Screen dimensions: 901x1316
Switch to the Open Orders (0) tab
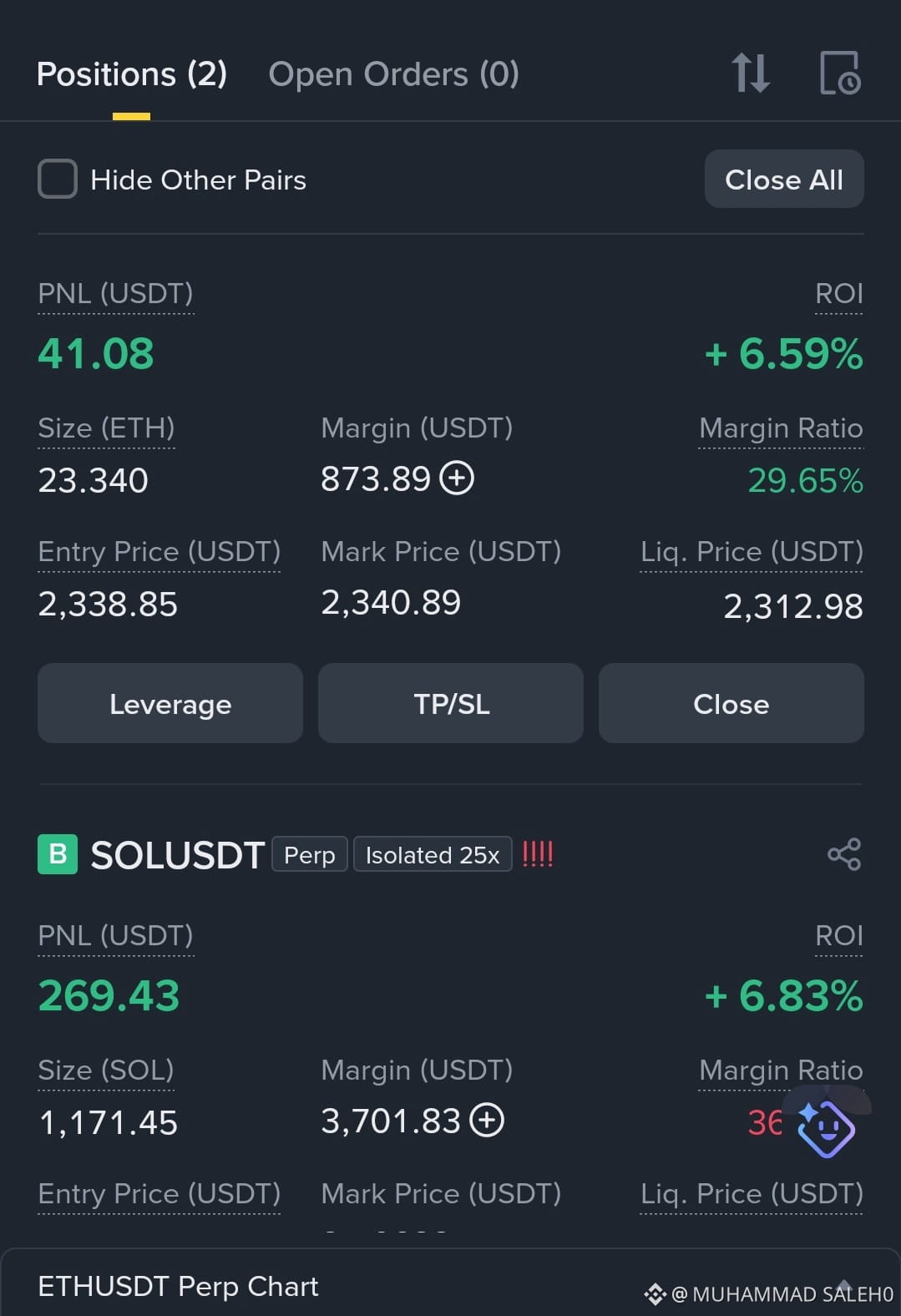point(394,74)
